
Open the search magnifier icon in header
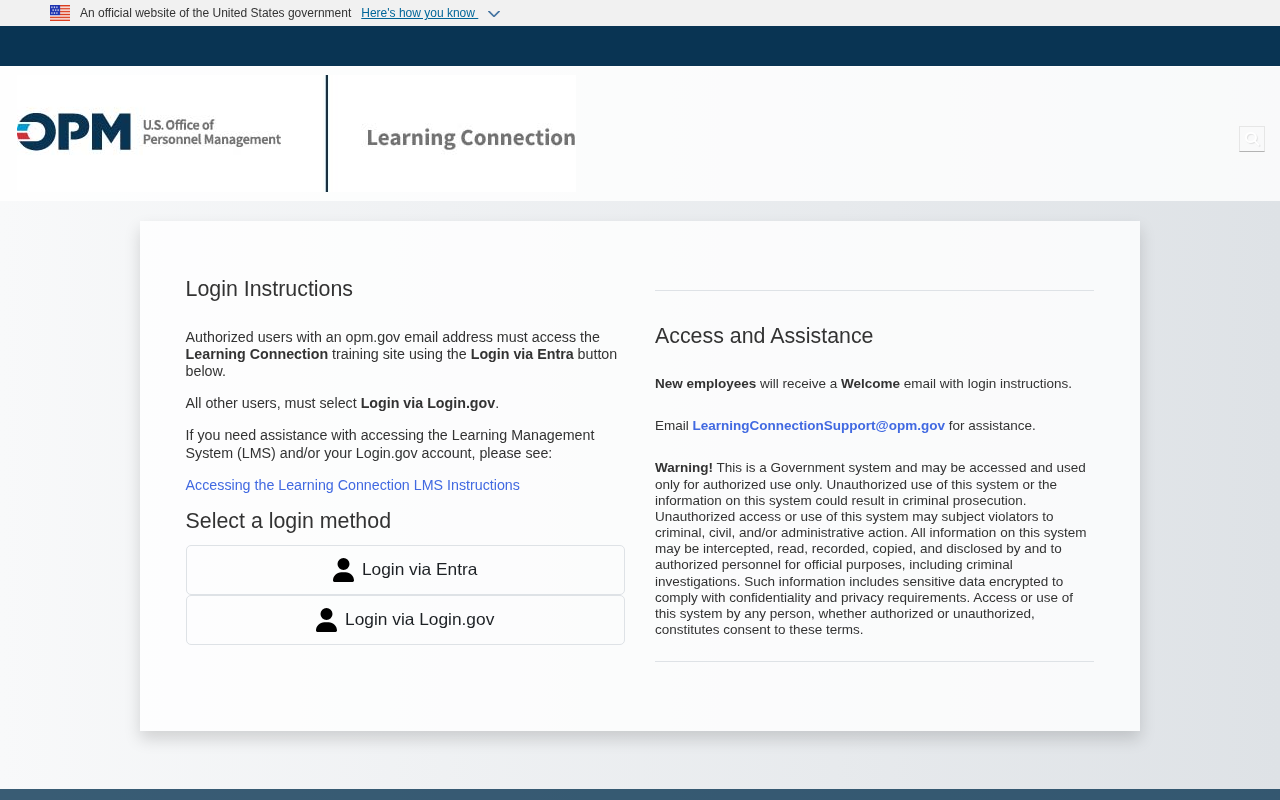tap(1251, 139)
